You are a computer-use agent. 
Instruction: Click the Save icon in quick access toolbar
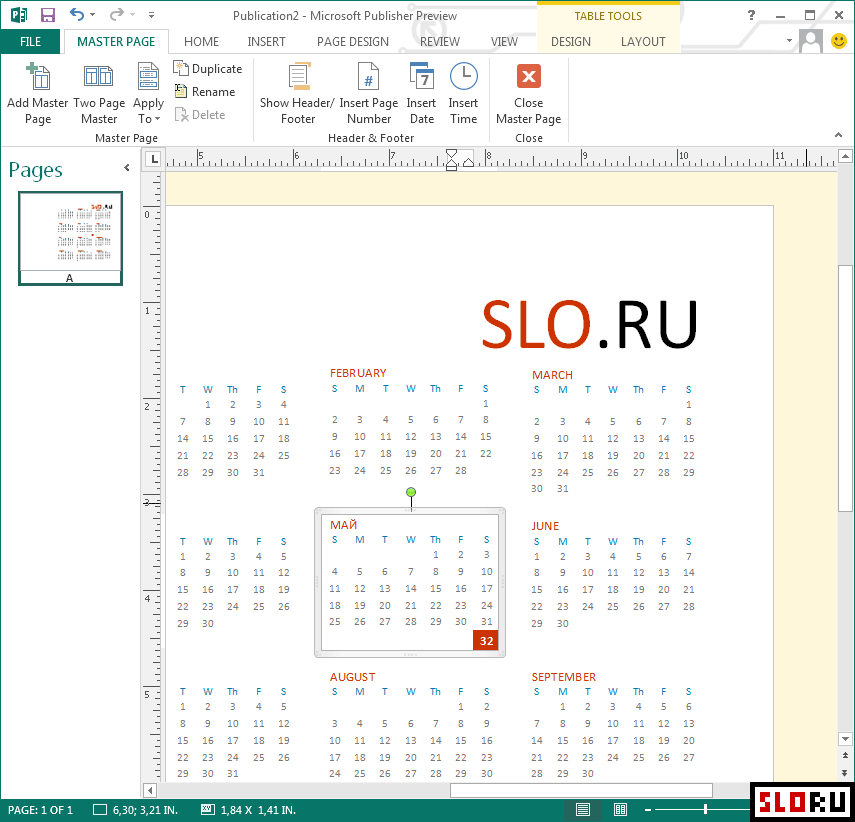(48, 15)
